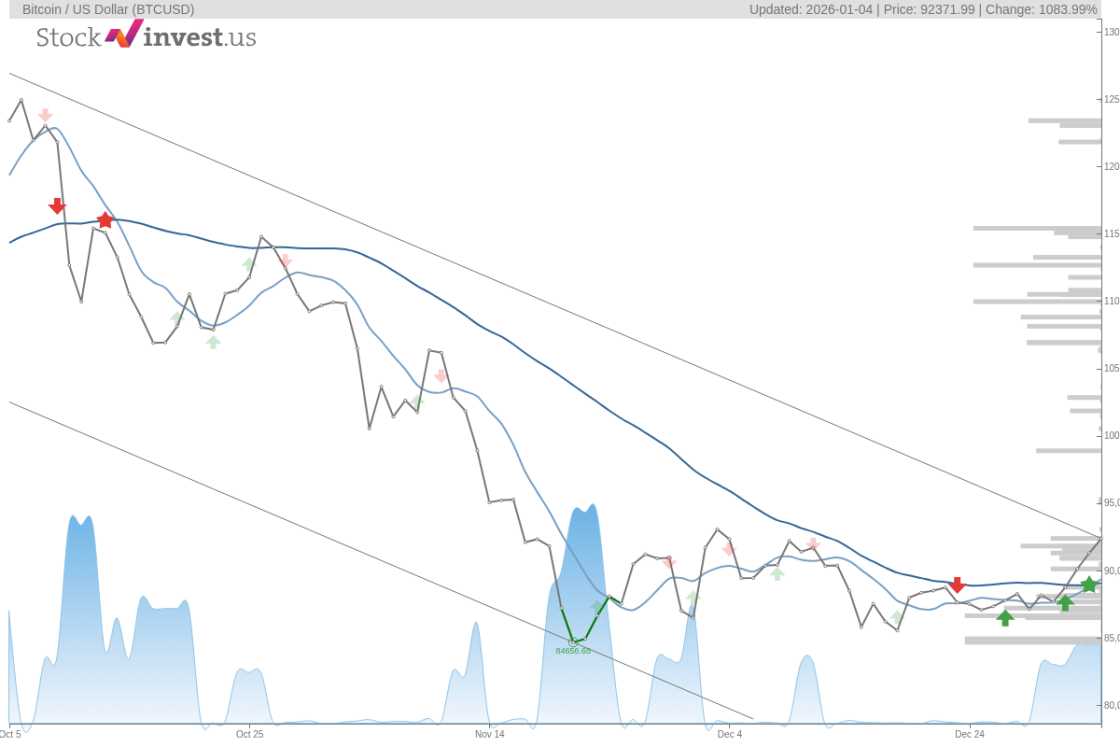Click the Dec 24 date label

point(970,734)
